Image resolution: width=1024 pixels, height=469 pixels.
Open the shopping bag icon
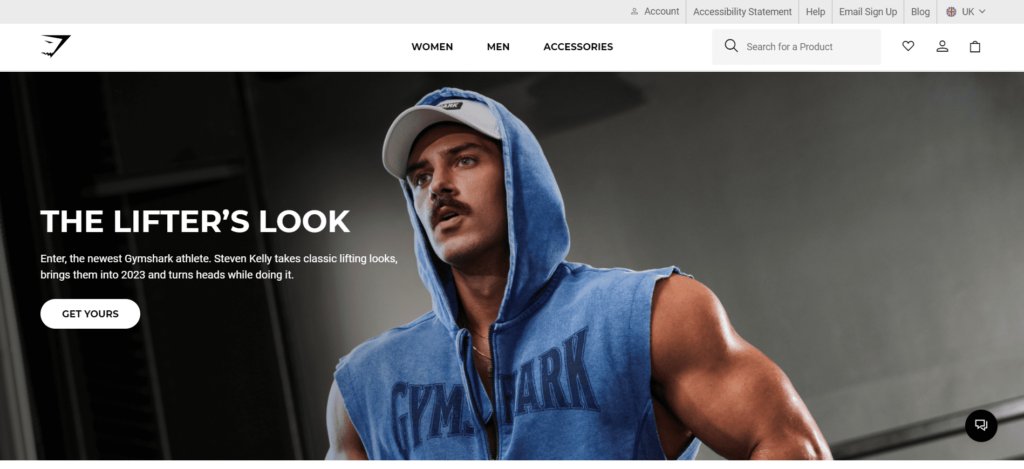974,46
